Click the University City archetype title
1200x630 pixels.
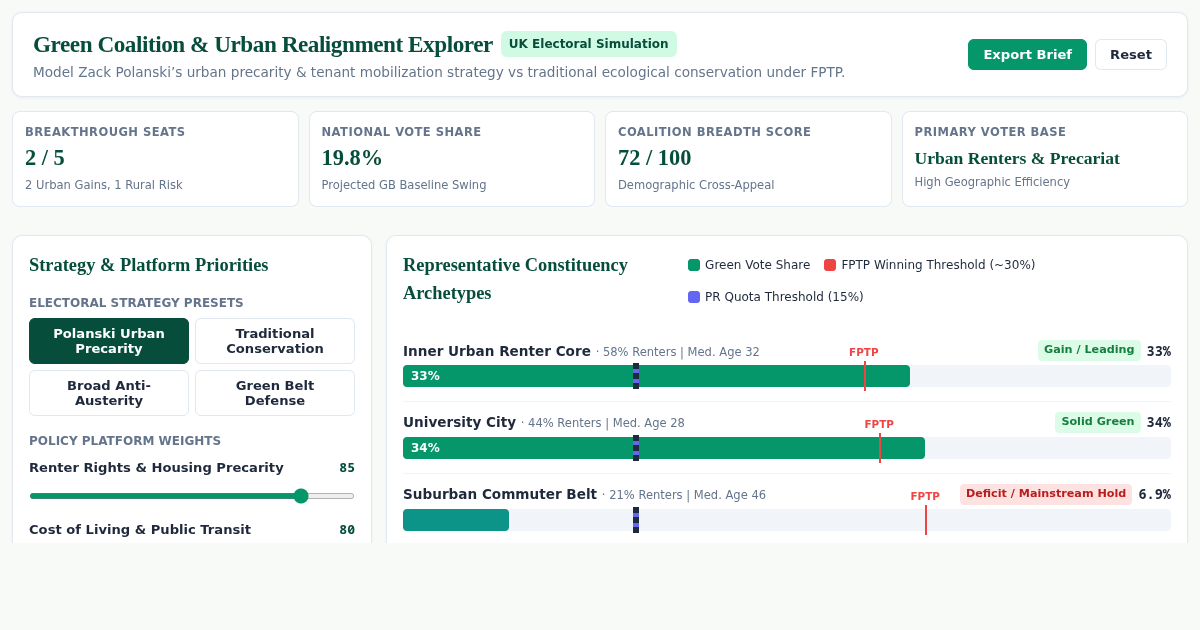click(x=460, y=423)
